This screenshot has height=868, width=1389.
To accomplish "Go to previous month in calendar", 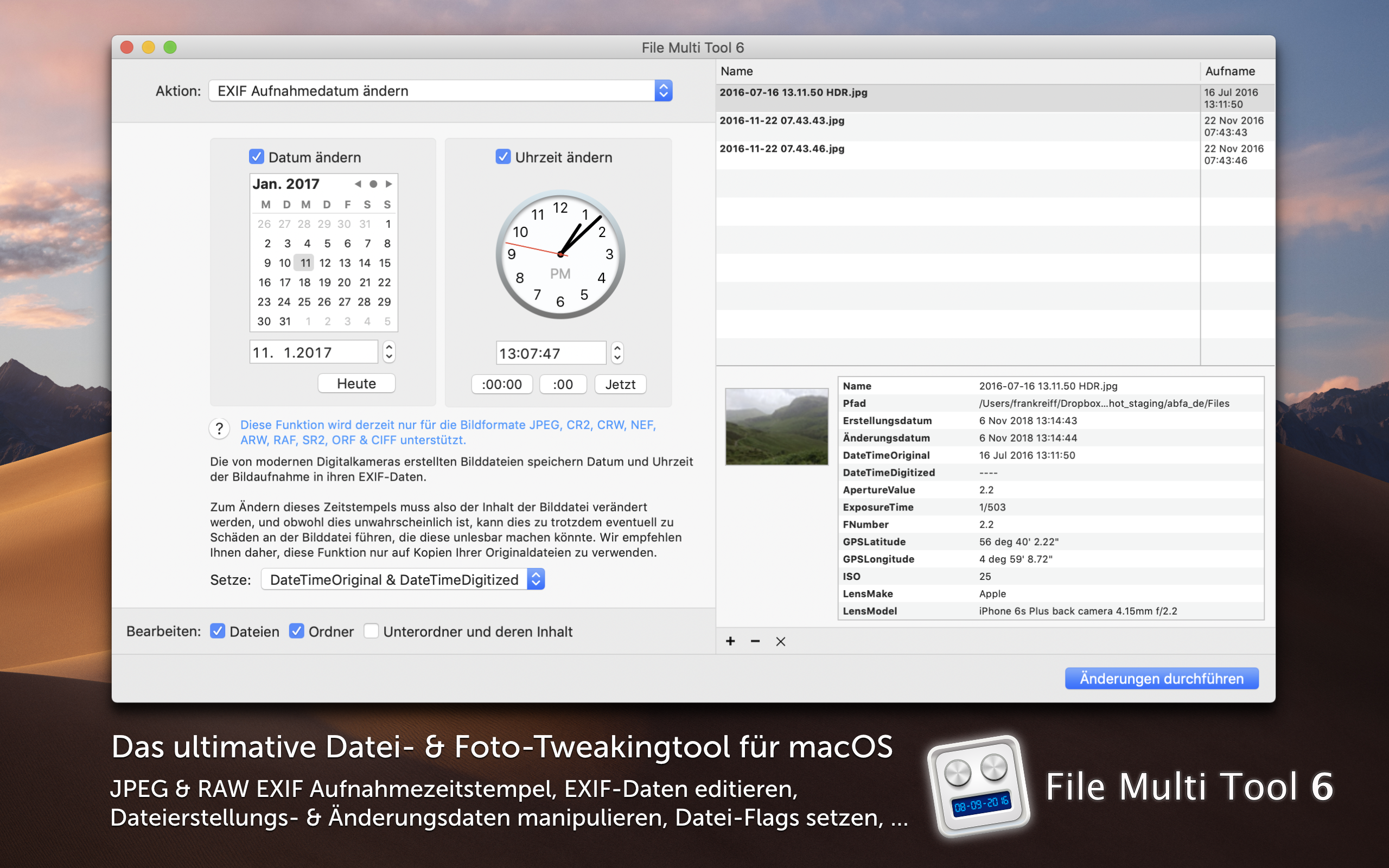I will (x=358, y=184).
